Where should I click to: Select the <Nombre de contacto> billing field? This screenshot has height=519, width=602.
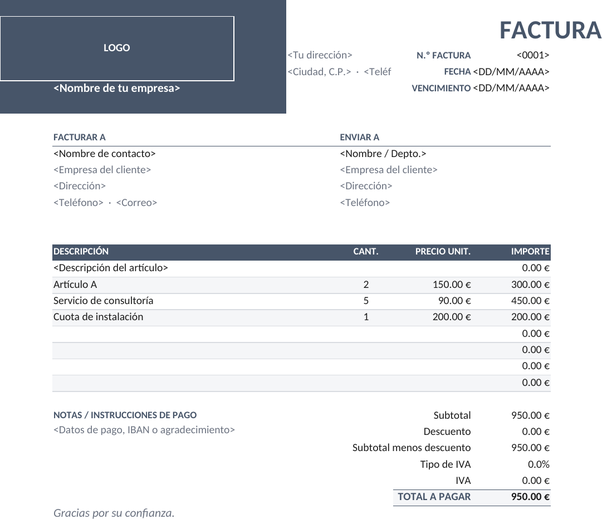pyautogui.click(x=104, y=154)
